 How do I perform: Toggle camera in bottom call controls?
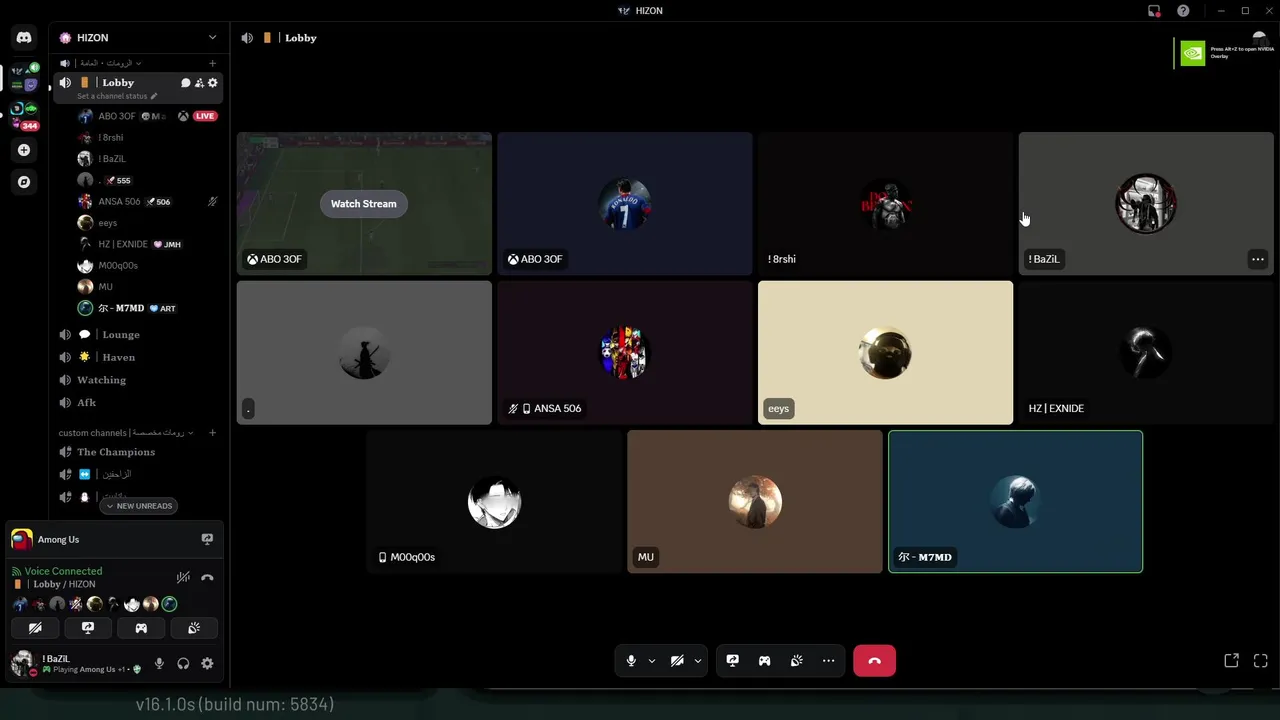click(677, 661)
